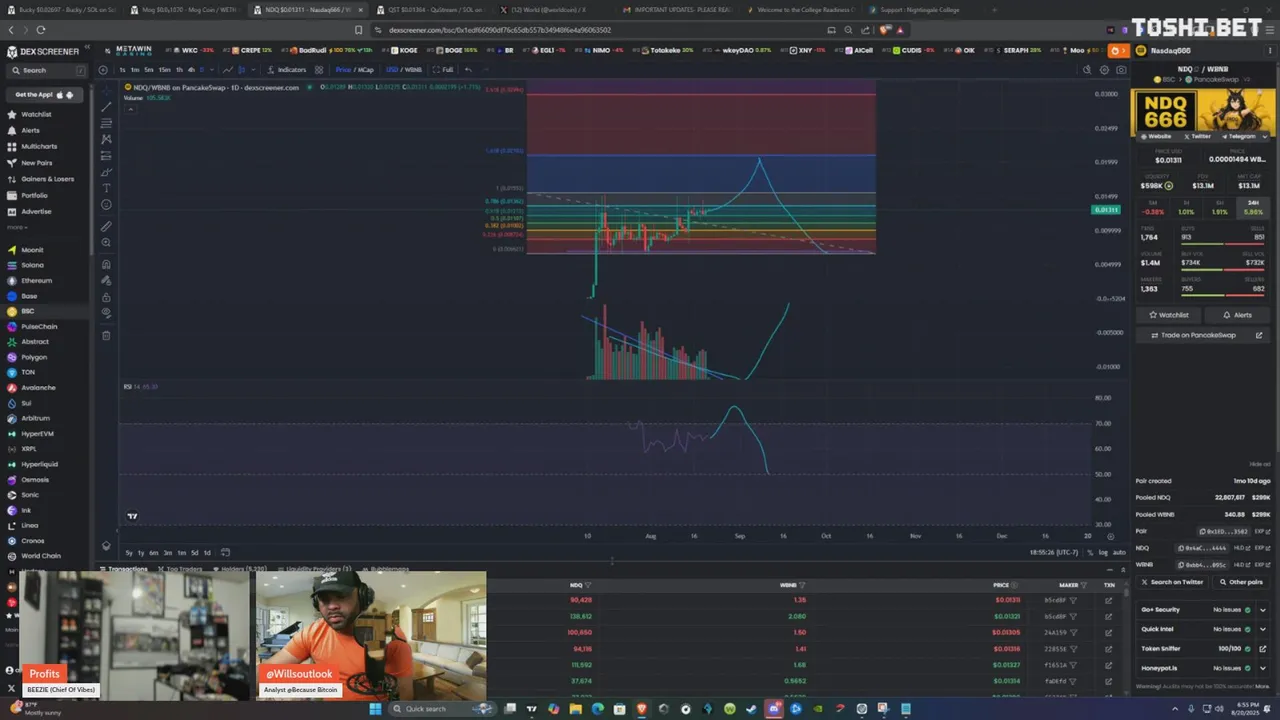Click the Undo arrow in chart toolbar
The image size is (1280, 720).
(x=468, y=70)
